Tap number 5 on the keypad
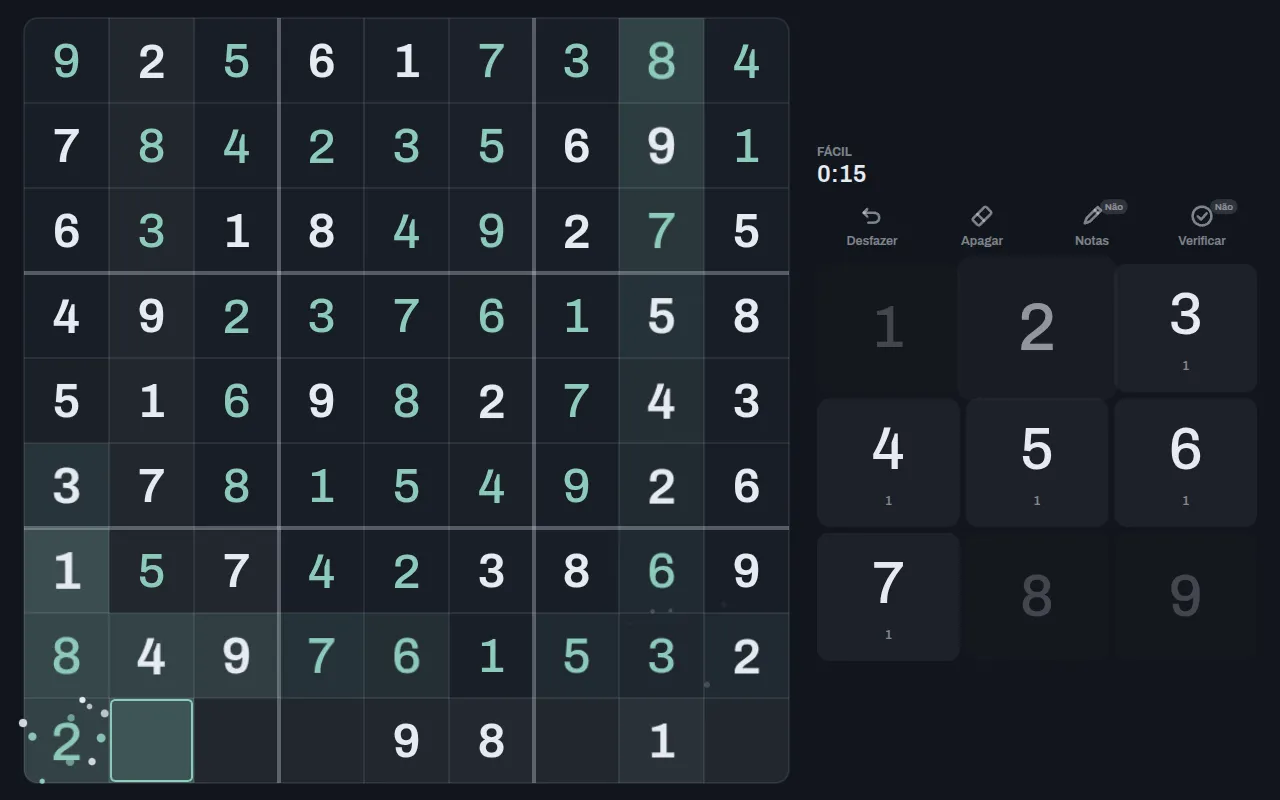Viewport: 1280px width, 800px height. click(x=1037, y=462)
